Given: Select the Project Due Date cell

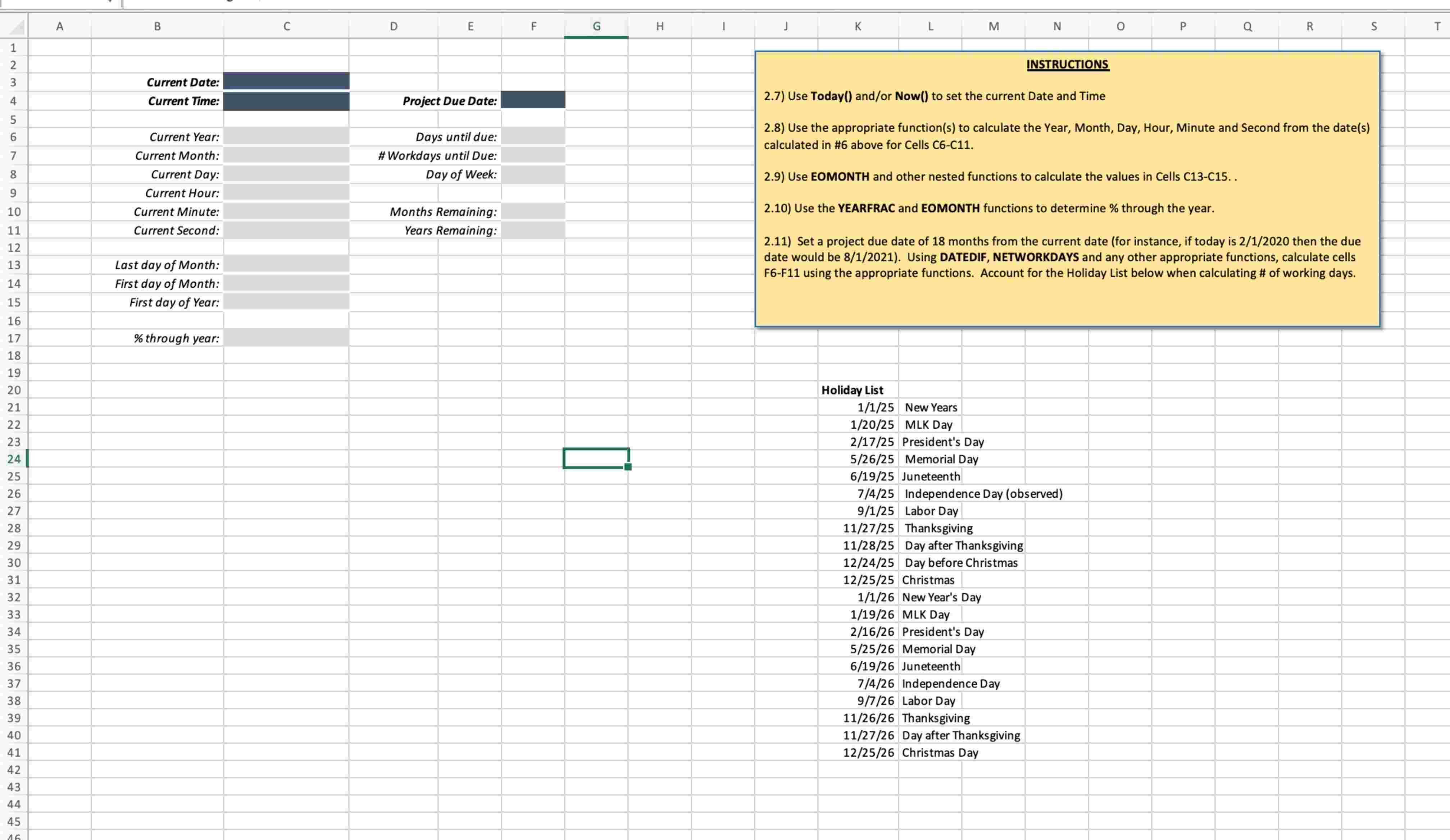Looking at the screenshot, I should (x=533, y=100).
